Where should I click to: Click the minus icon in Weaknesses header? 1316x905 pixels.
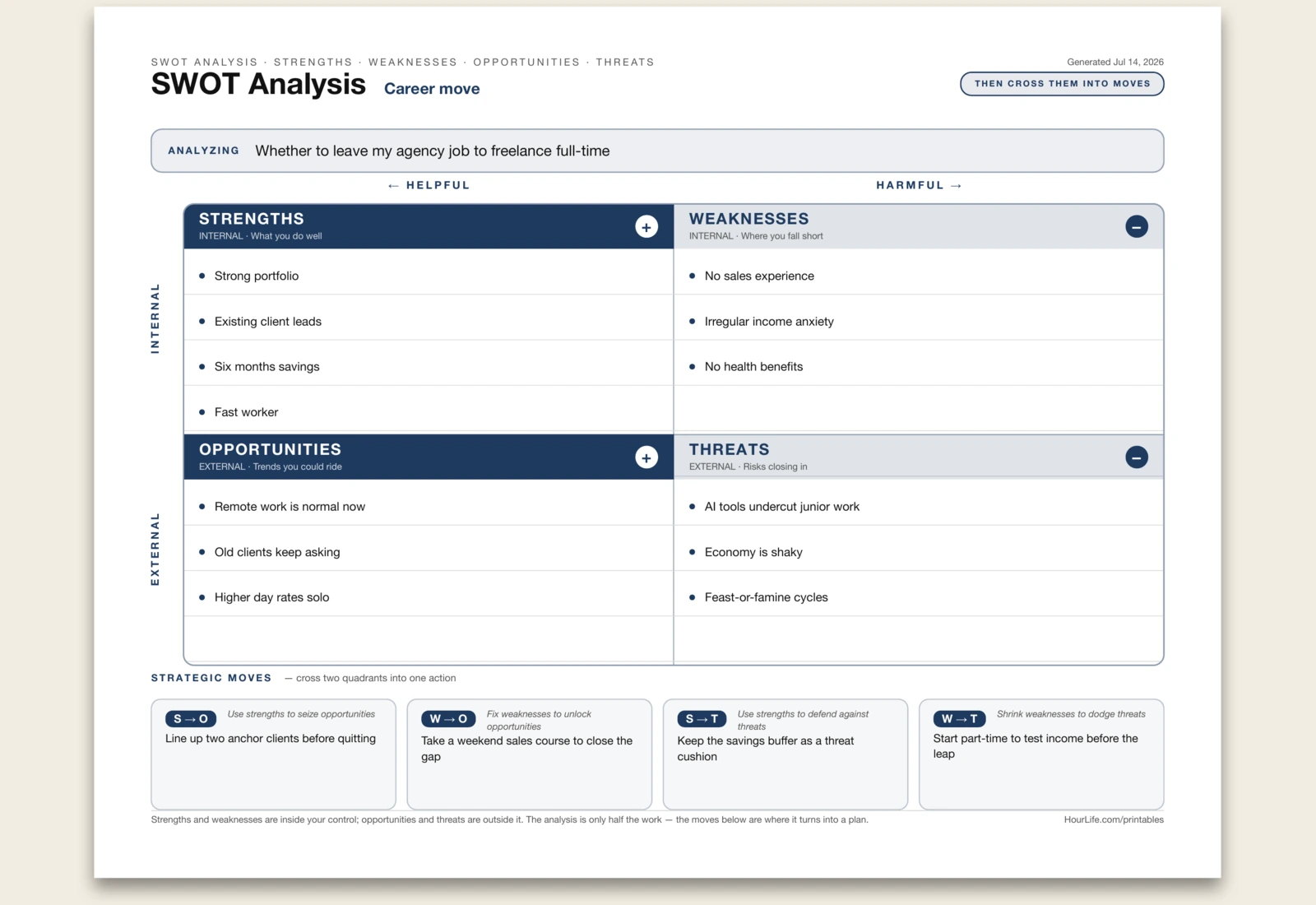1137,227
